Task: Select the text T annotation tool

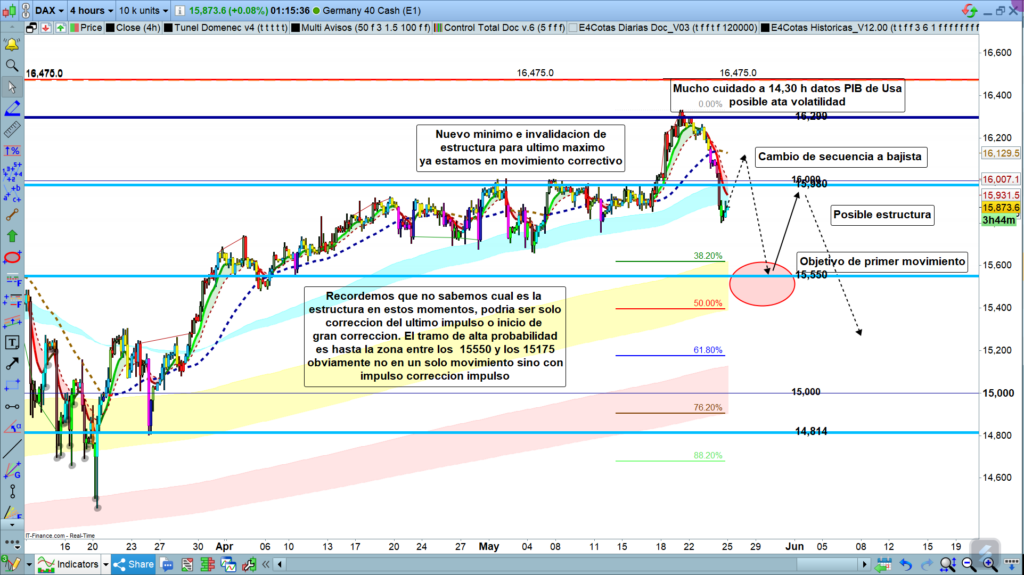Action: tap(12, 342)
